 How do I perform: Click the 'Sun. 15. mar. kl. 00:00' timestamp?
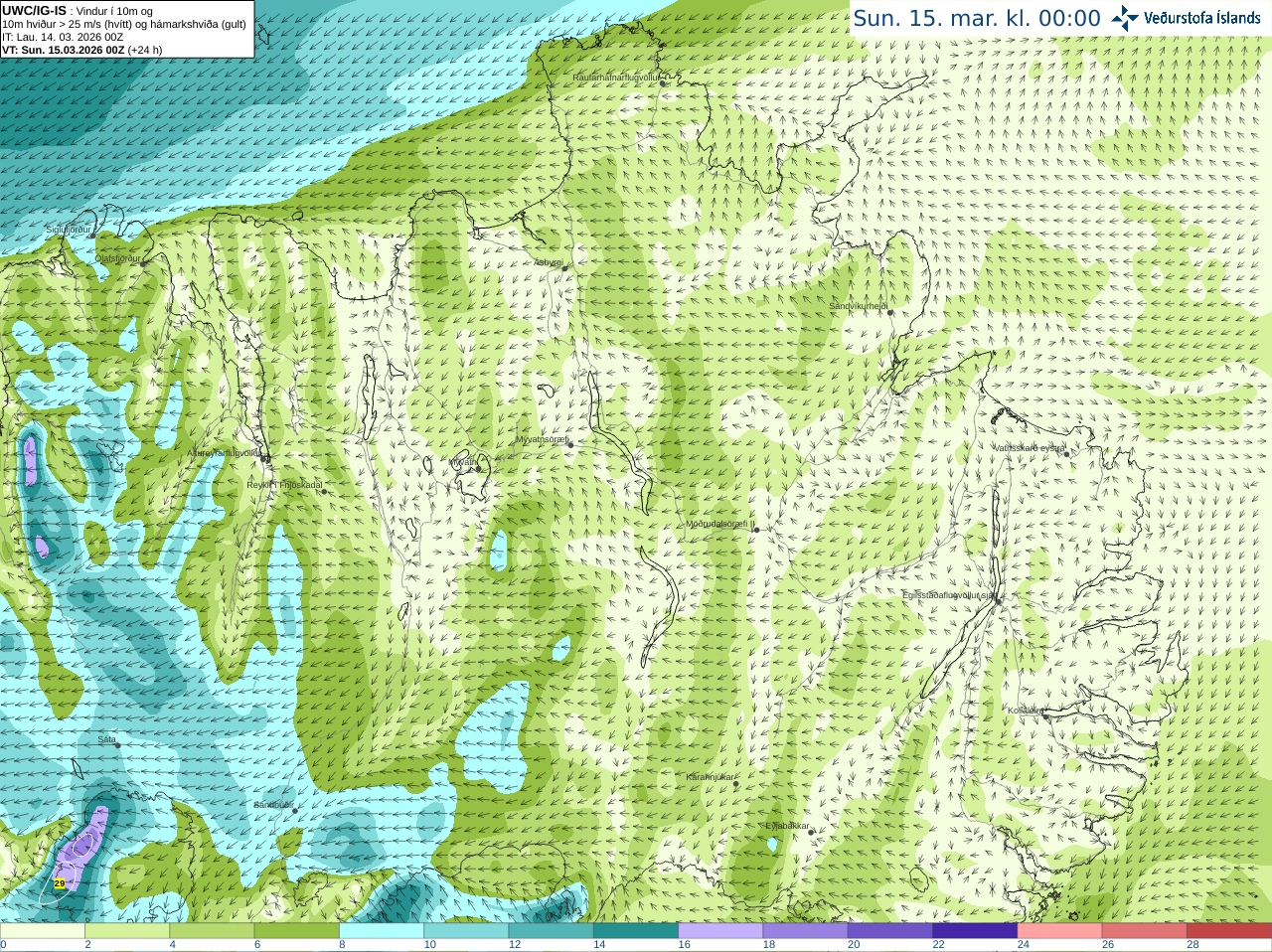coord(977,19)
